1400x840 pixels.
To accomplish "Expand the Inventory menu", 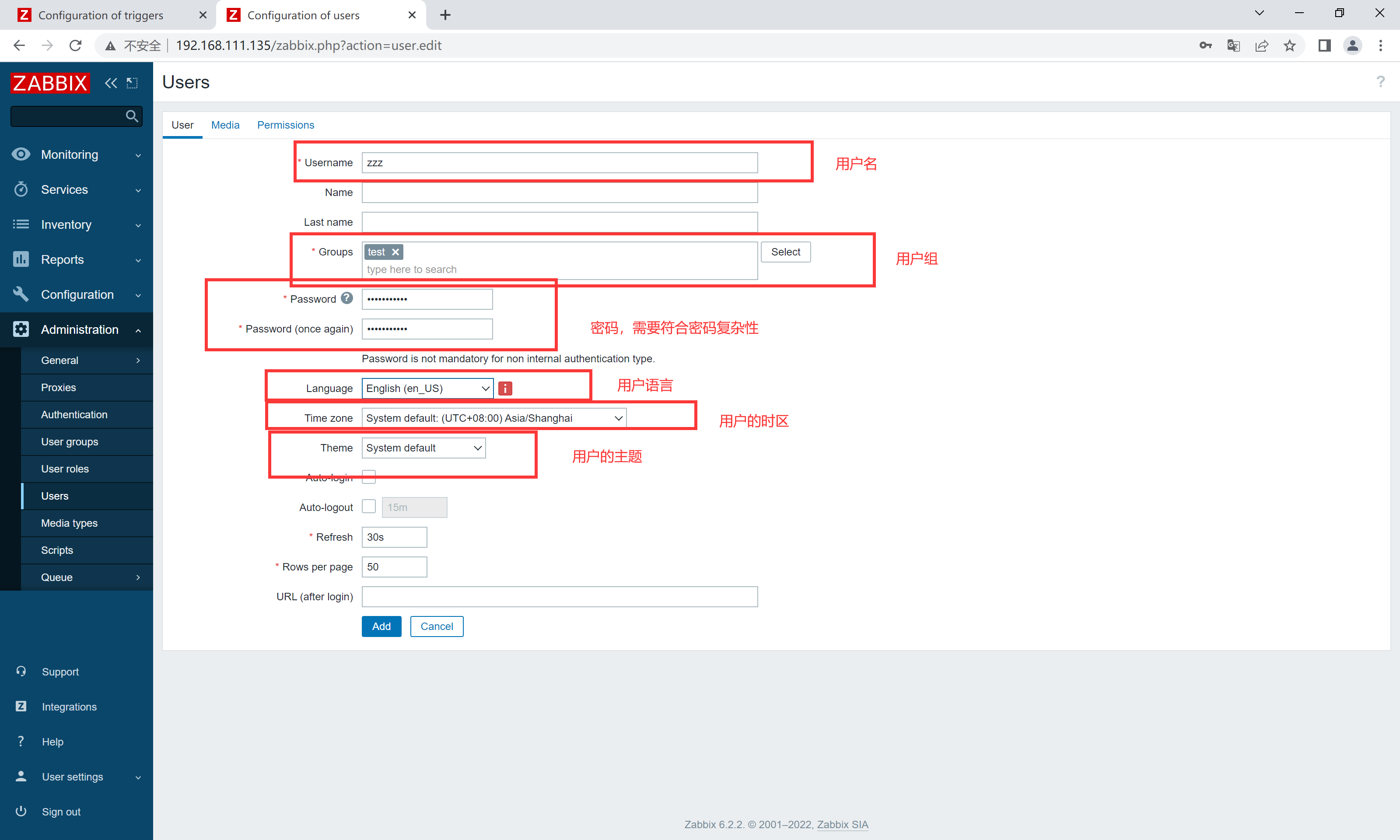I will click(138, 225).
